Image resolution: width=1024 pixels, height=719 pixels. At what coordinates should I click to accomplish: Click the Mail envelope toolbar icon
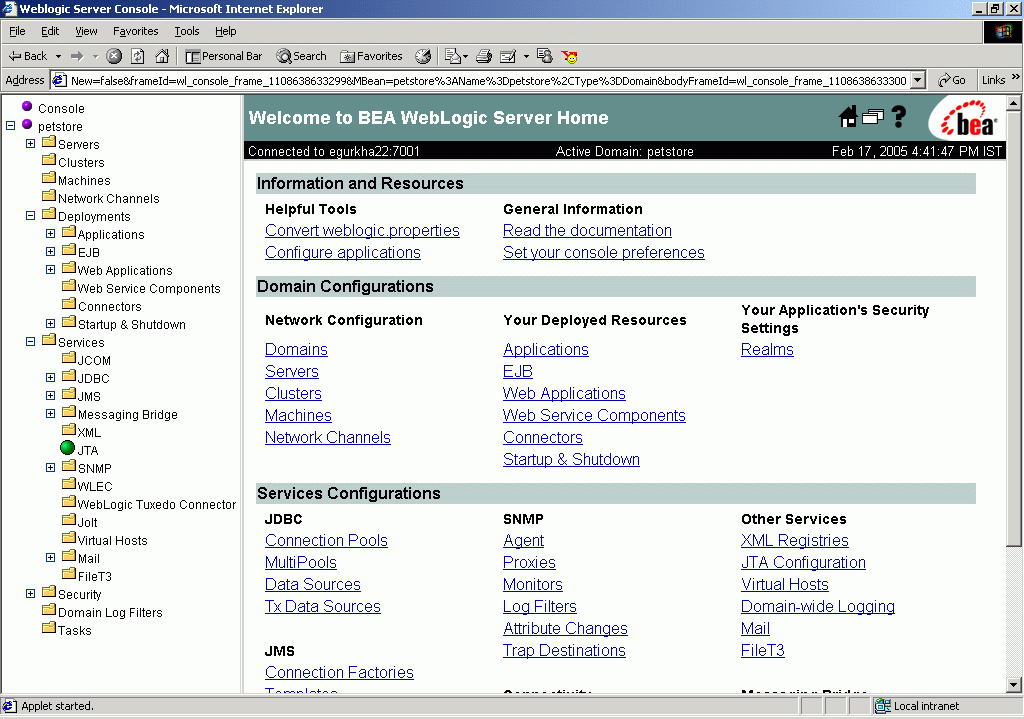pos(456,56)
